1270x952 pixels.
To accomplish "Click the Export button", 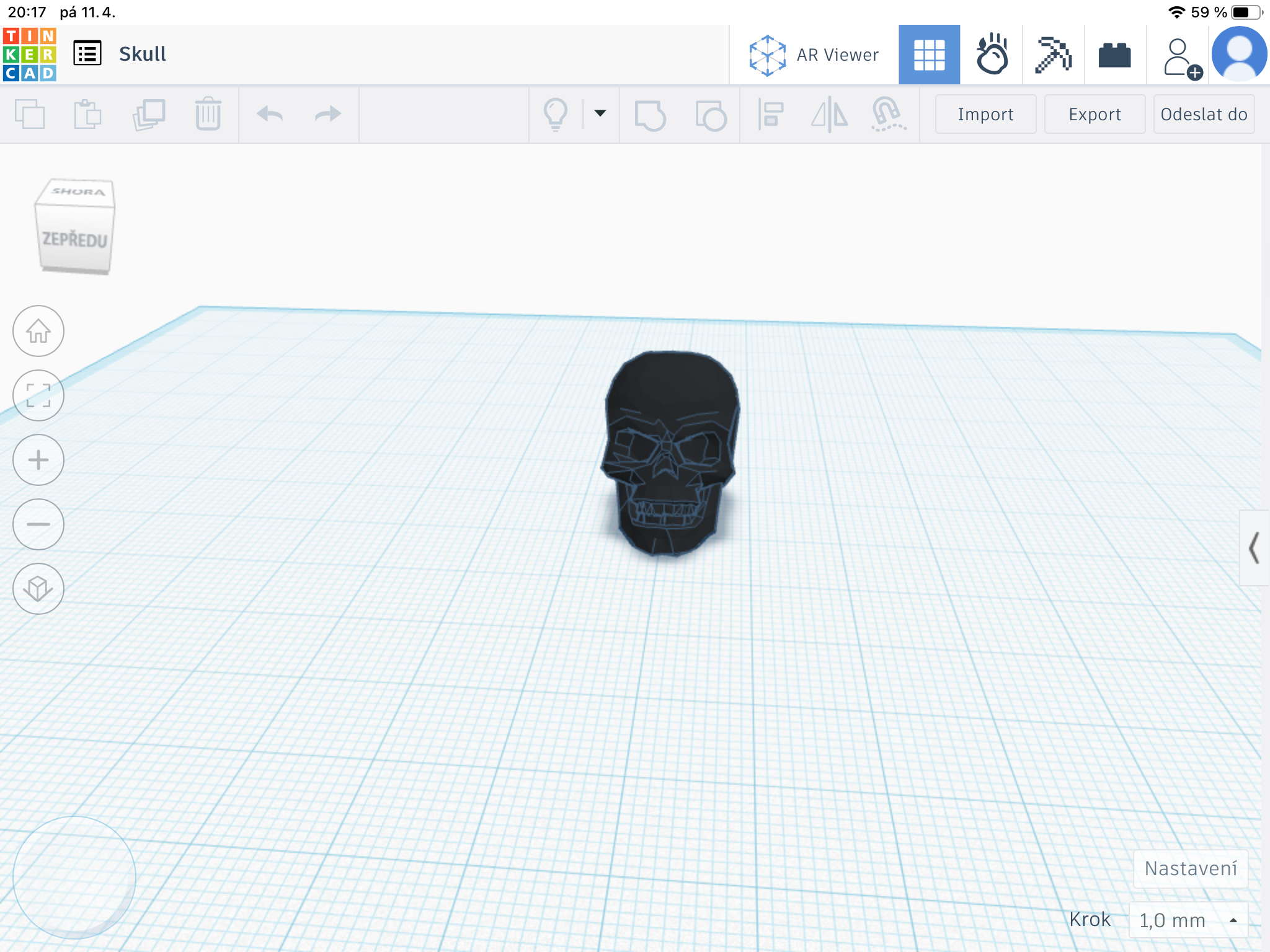I will (x=1095, y=114).
